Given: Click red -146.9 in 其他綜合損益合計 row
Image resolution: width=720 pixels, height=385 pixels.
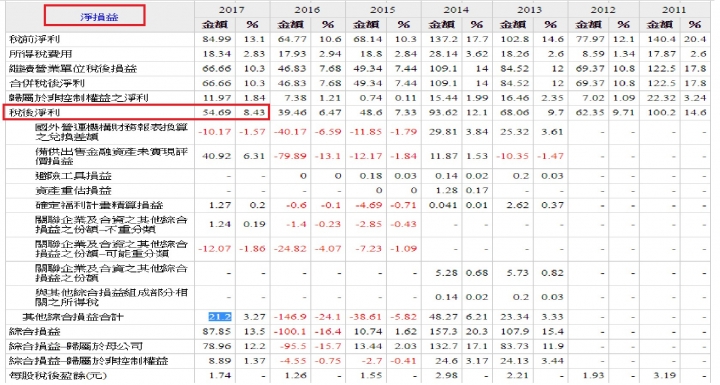Looking at the screenshot, I should (290, 317).
